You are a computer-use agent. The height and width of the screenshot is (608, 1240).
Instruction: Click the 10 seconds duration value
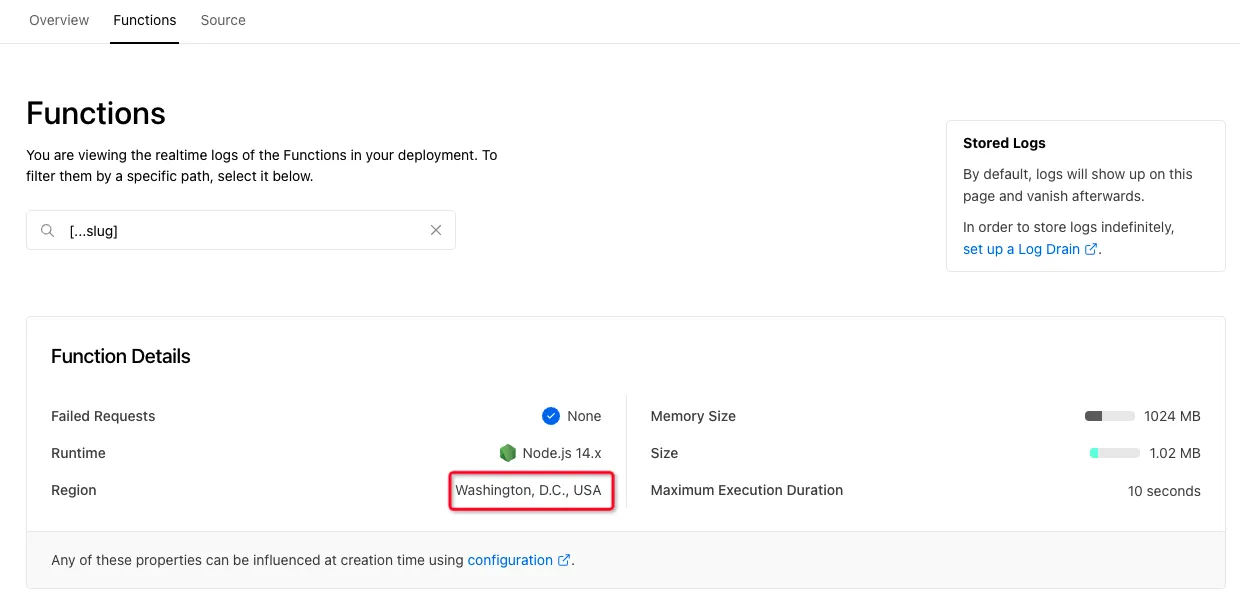point(1164,491)
